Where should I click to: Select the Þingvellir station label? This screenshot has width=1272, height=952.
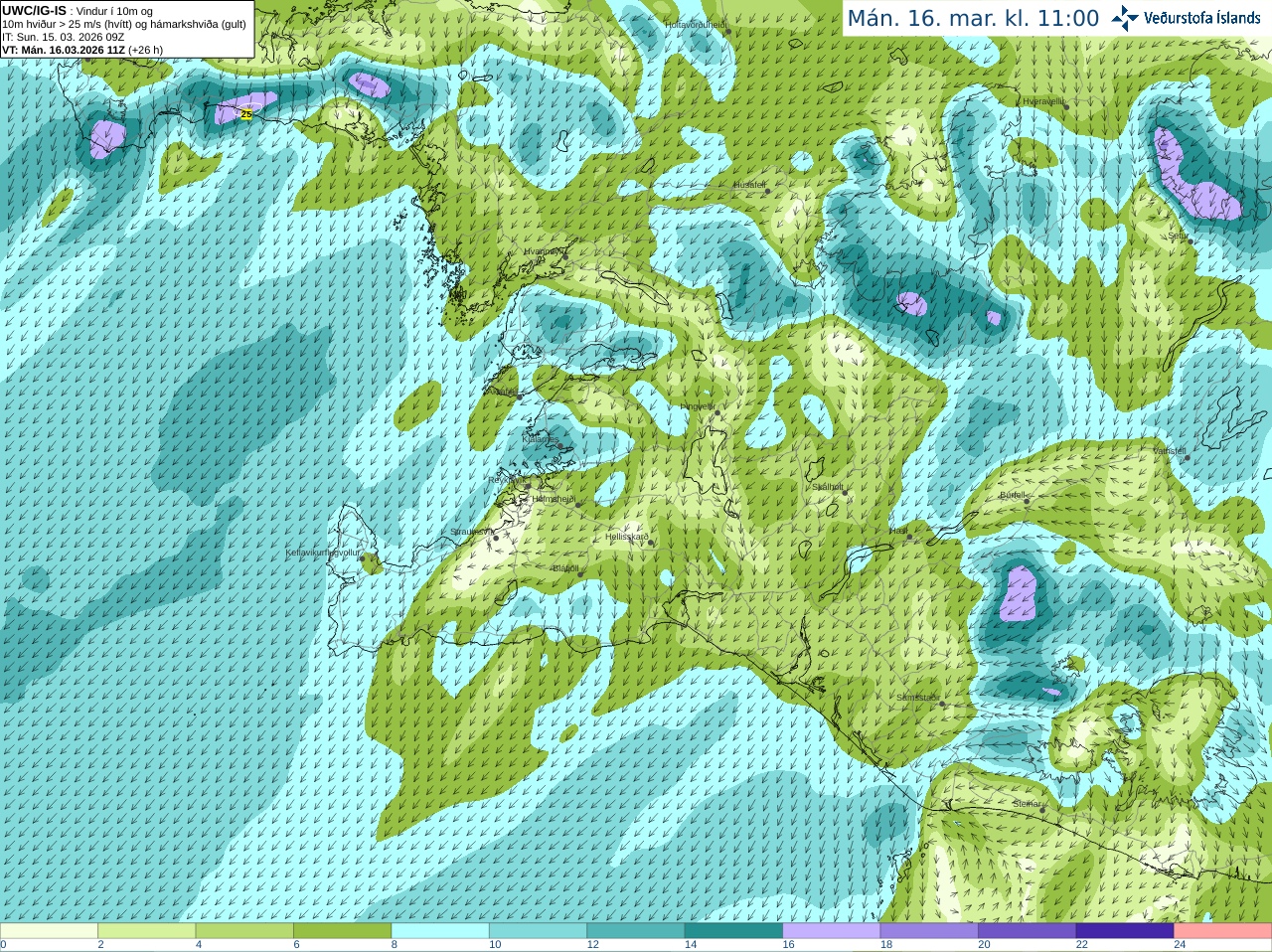tap(698, 406)
